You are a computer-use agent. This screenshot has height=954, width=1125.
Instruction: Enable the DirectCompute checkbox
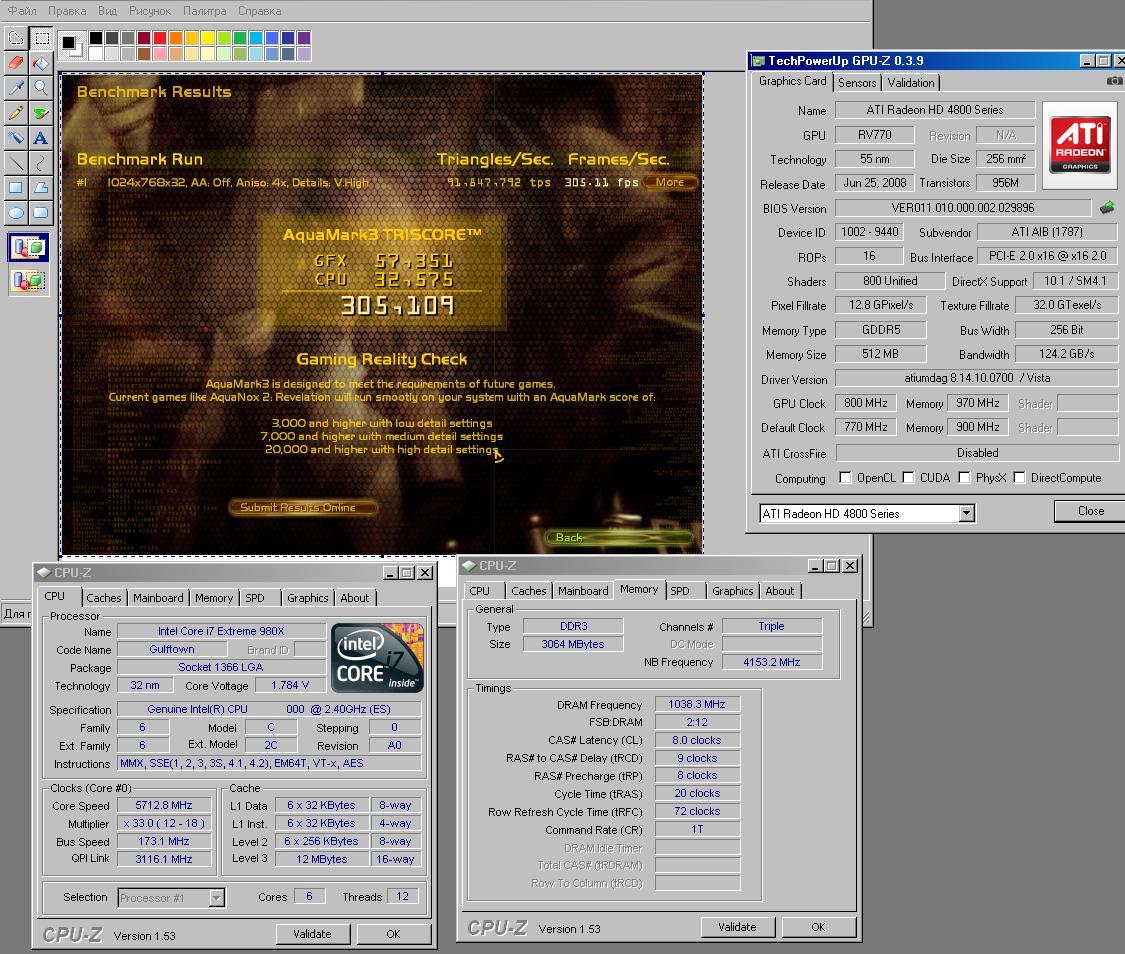[x=1019, y=478]
